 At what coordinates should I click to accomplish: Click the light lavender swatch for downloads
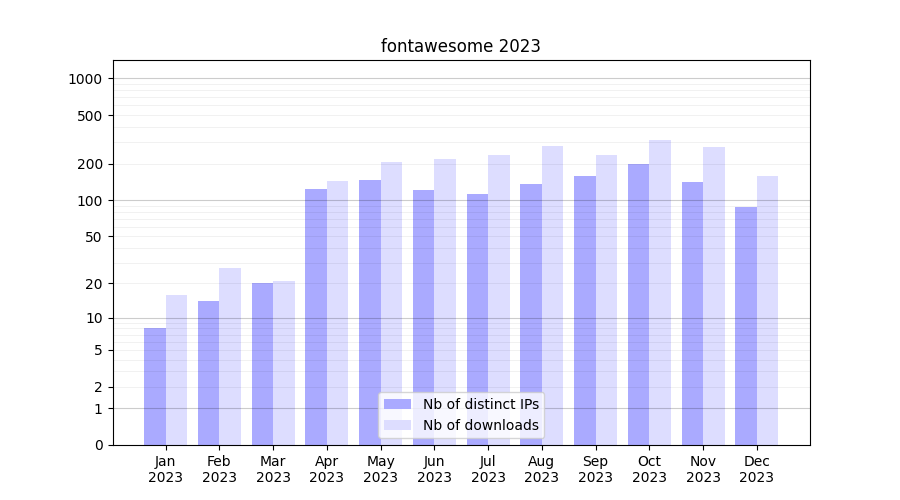pyautogui.click(x=397, y=425)
